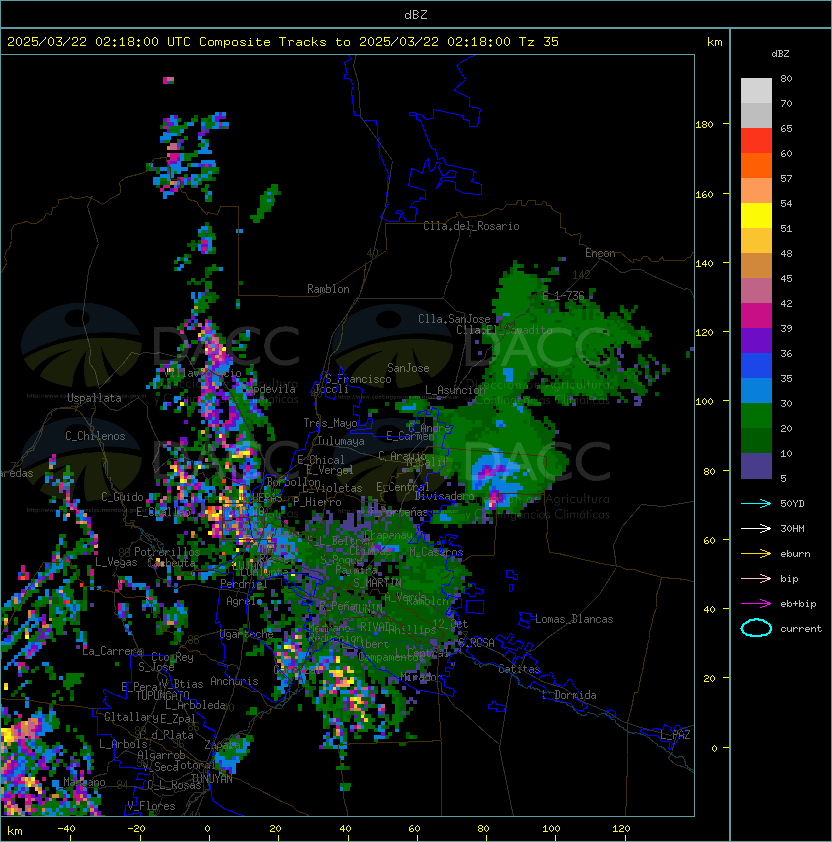Click the yellow eburn arrow in legend
This screenshot has height=842, width=832.
click(756, 553)
